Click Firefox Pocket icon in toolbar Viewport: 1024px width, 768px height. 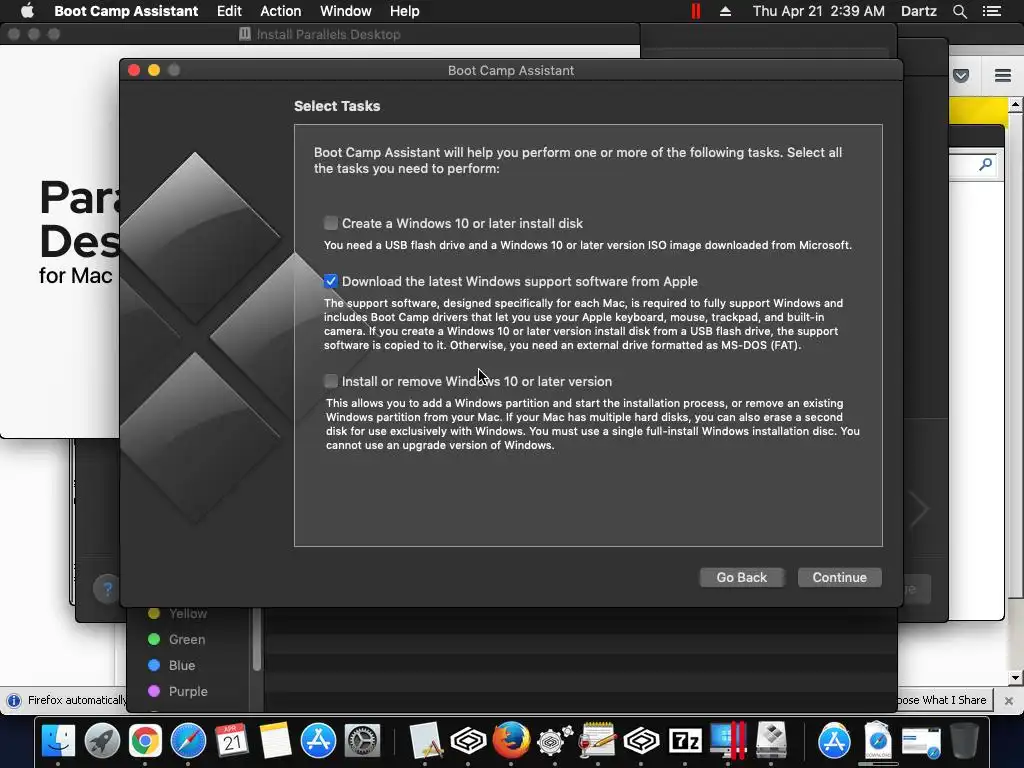point(961,76)
